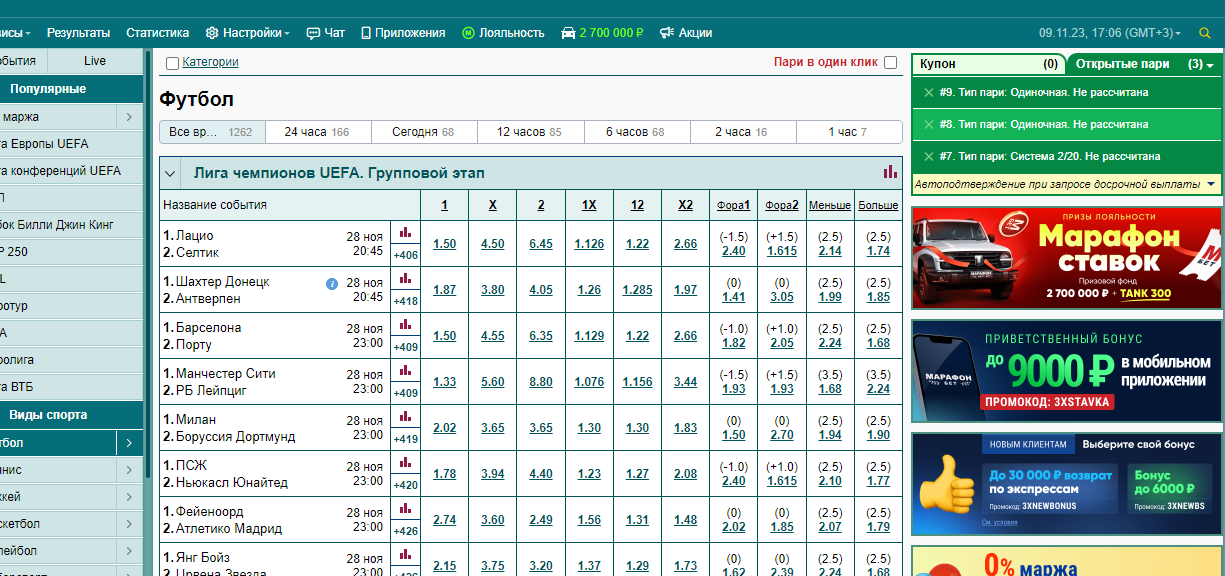Click the 1X column header
The height and width of the screenshot is (576, 1225).
(x=589, y=205)
